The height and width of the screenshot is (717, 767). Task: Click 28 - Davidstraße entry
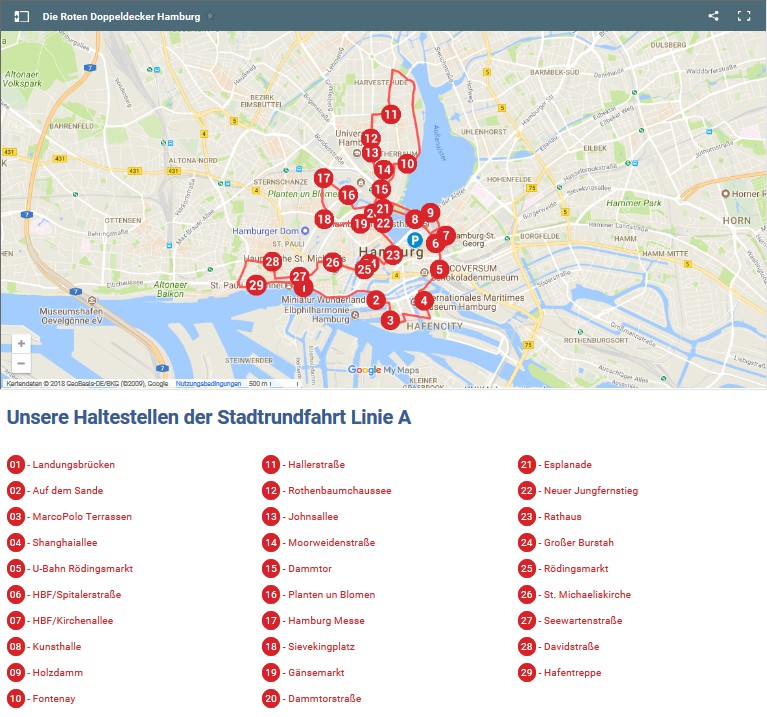[x=559, y=646]
